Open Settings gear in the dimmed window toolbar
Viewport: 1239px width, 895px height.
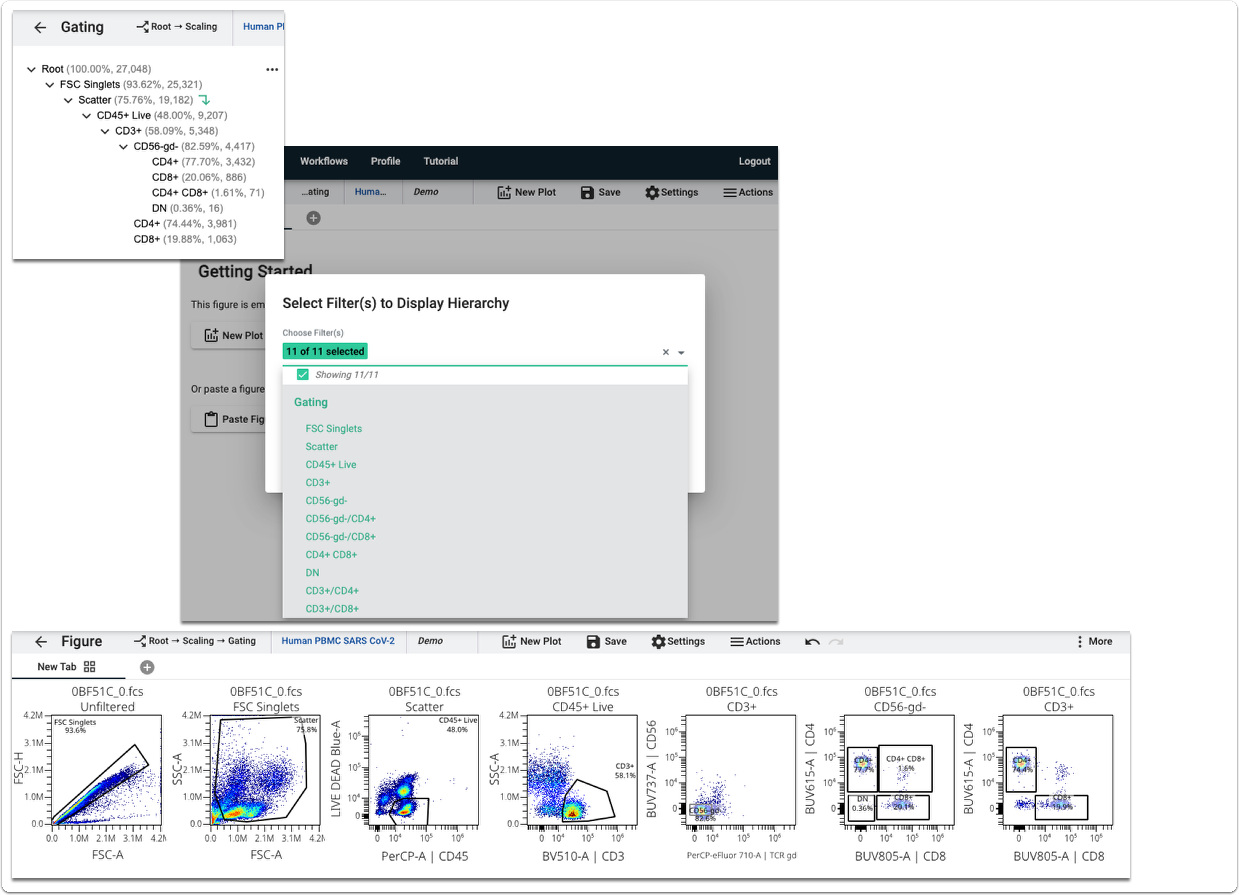point(672,192)
